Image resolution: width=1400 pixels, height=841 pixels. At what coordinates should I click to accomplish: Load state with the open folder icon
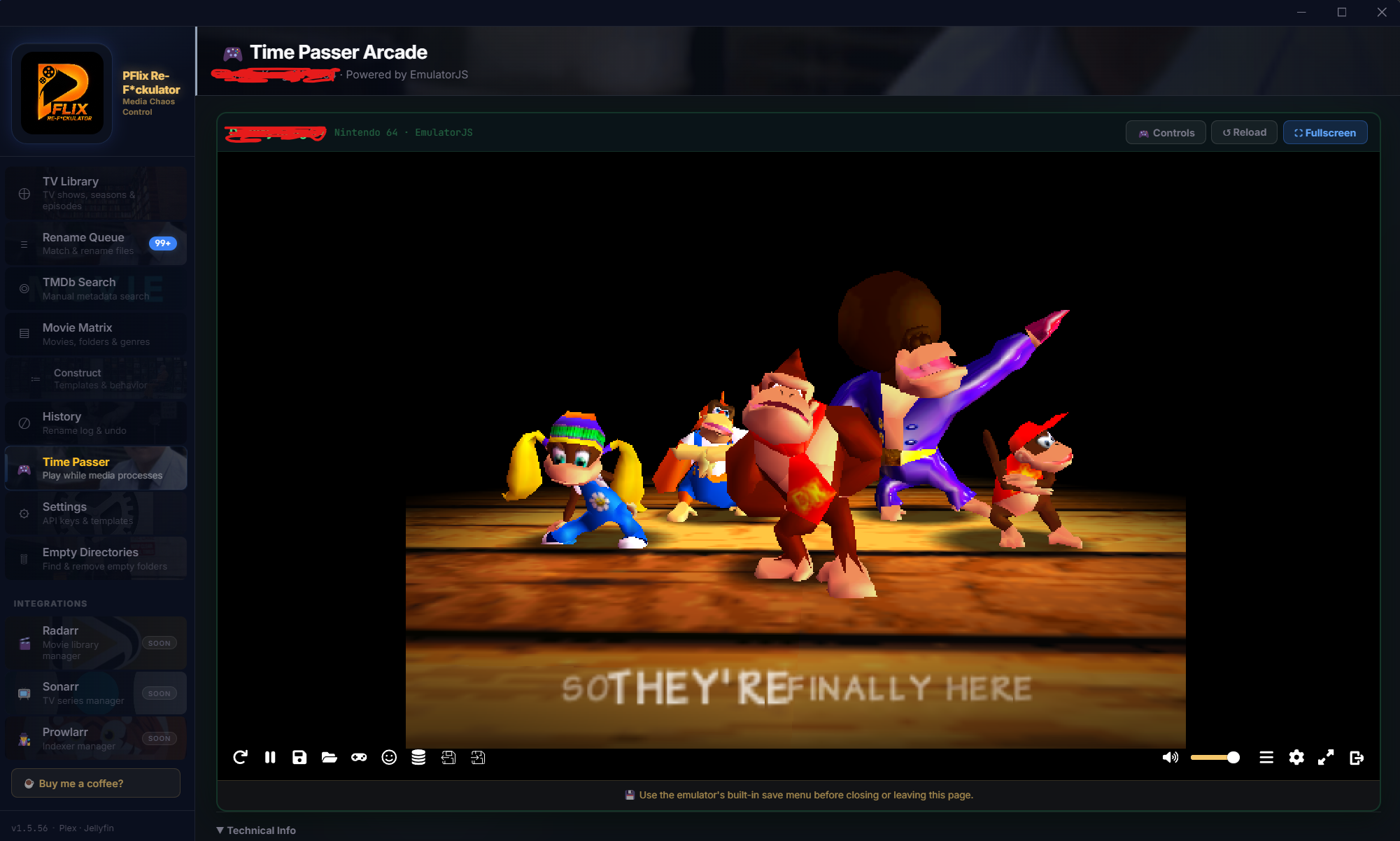329,757
